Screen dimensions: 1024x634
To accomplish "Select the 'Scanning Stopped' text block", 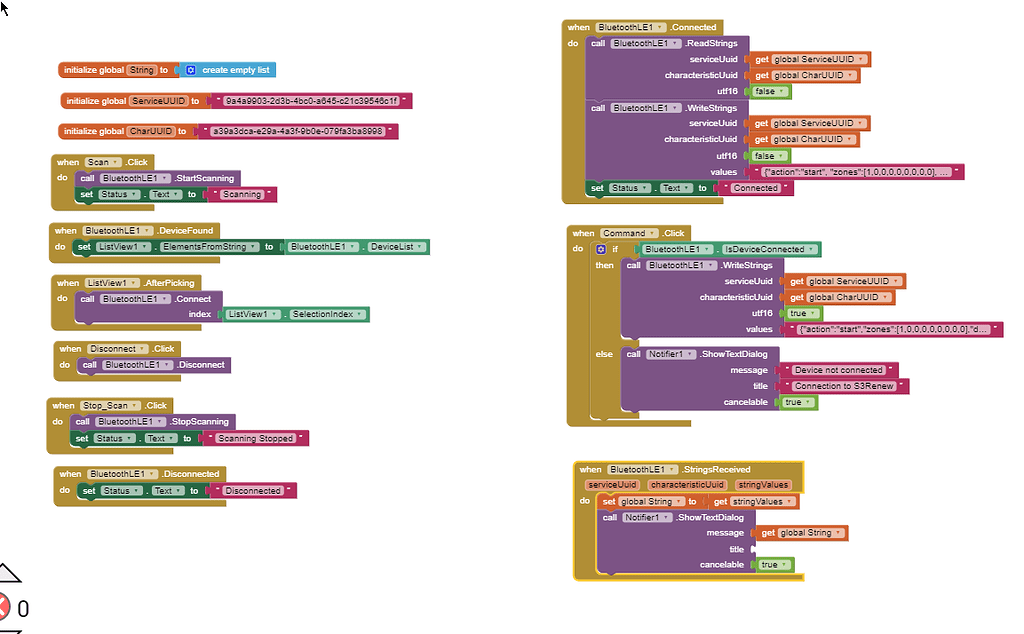I will 256,439.
